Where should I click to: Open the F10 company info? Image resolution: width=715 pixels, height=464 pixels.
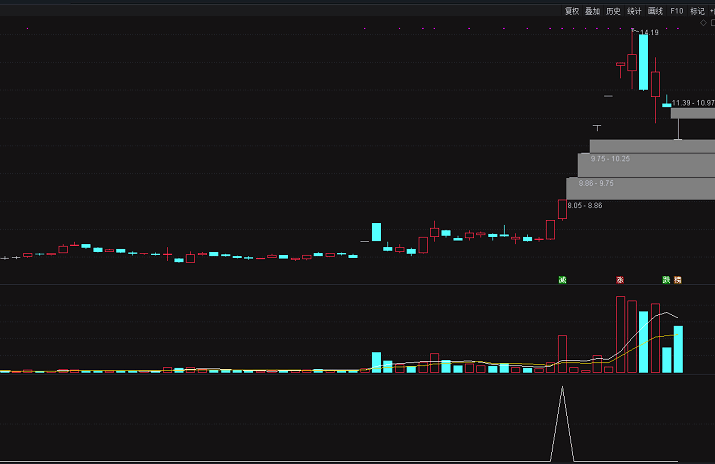pyautogui.click(x=677, y=11)
